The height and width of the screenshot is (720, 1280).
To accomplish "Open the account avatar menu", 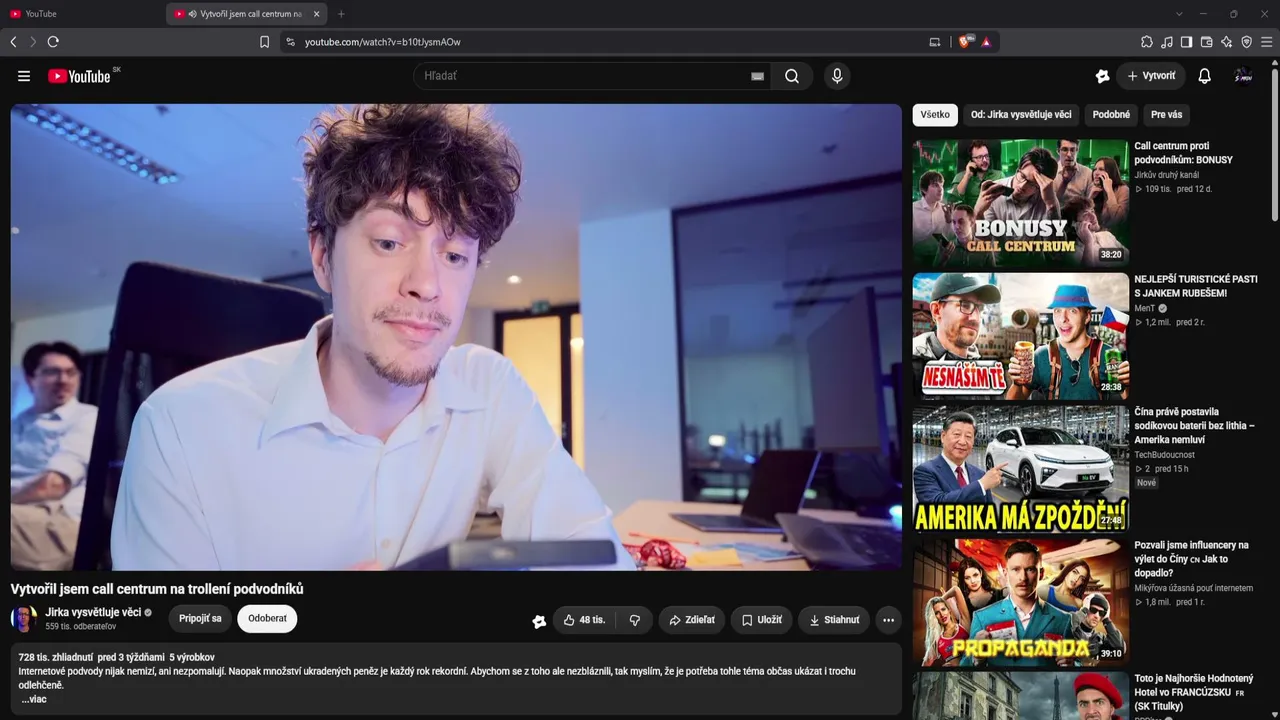I will coord(1243,76).
